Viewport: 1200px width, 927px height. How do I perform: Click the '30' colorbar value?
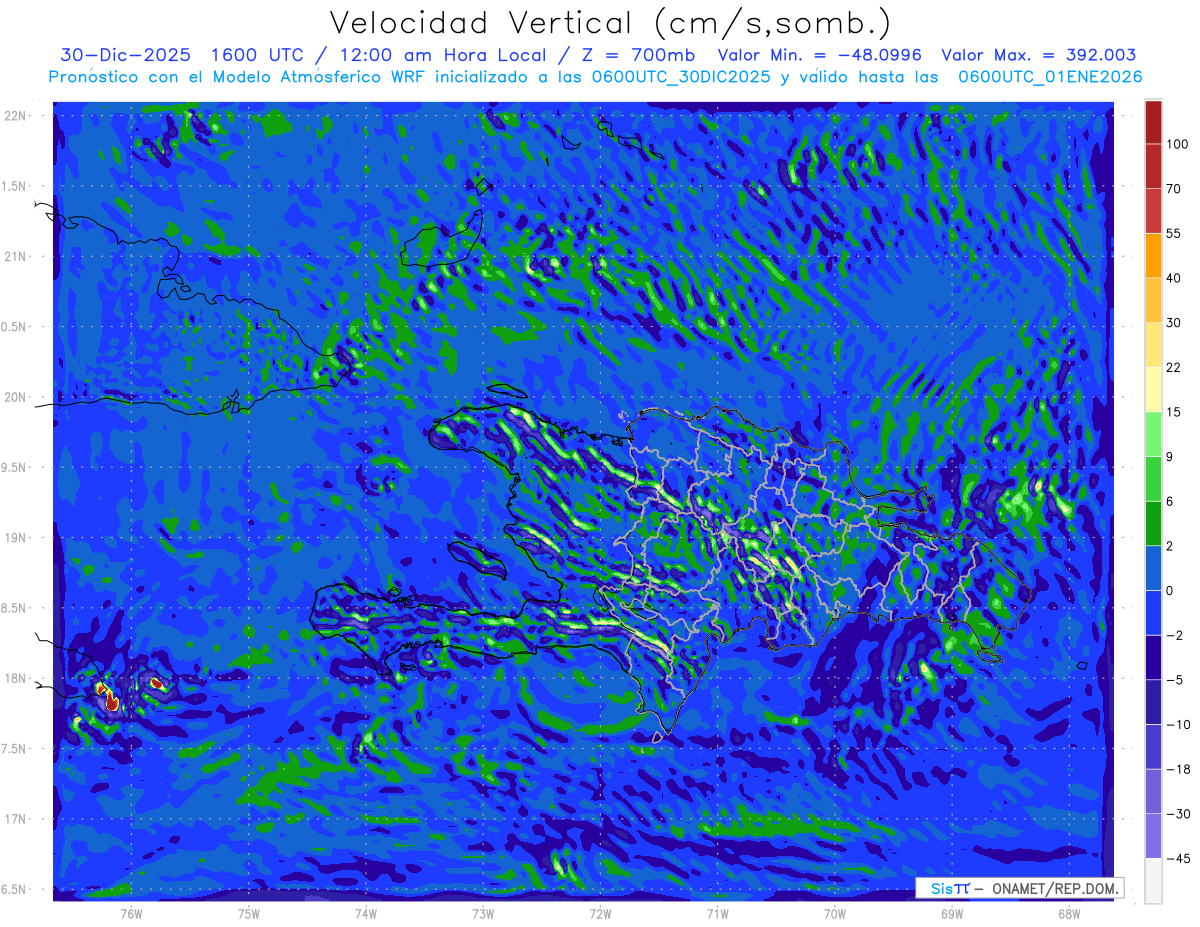pyautogui.click(x=1174, y=322)
